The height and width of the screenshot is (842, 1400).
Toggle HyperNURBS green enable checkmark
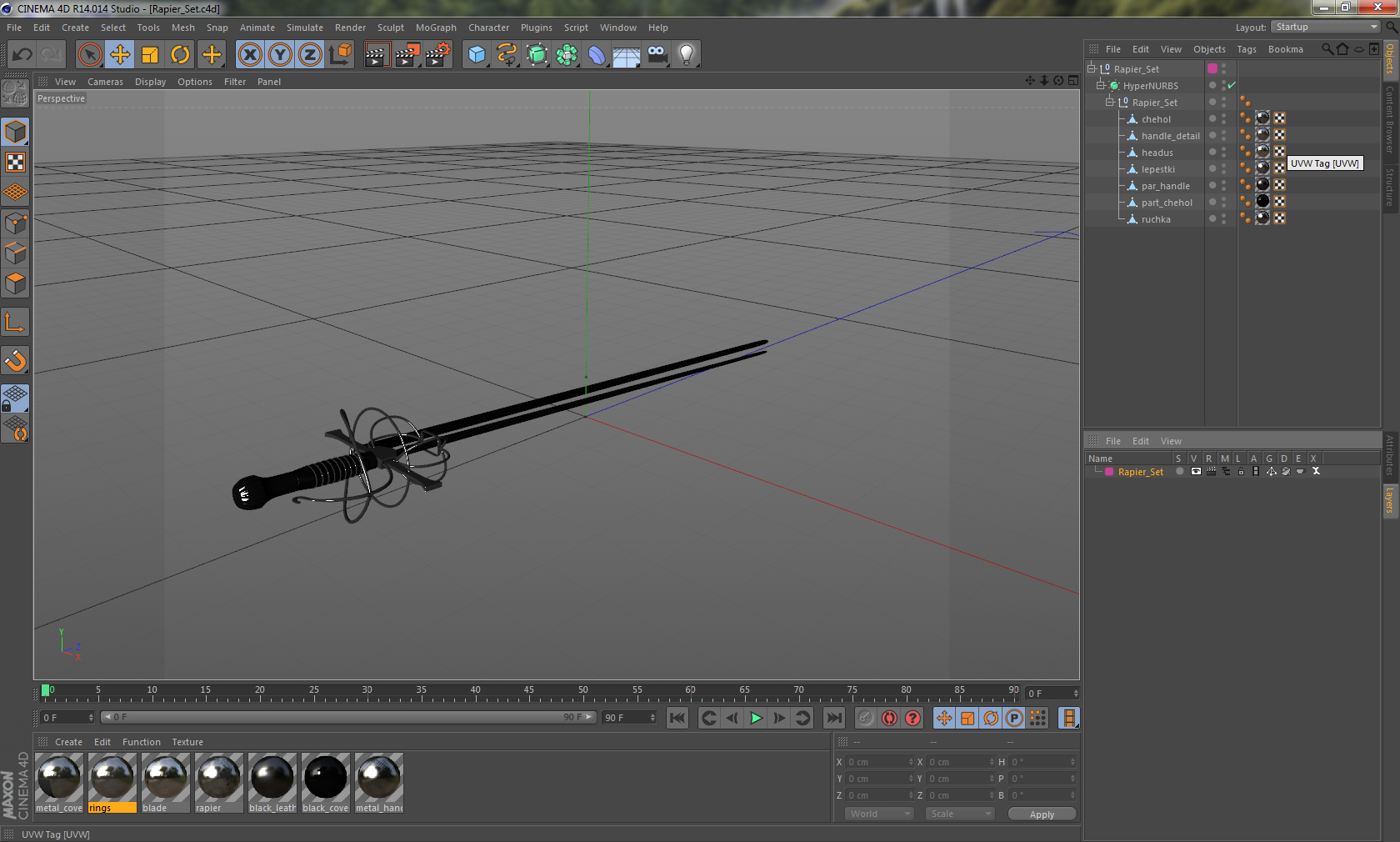(1232, 85)
